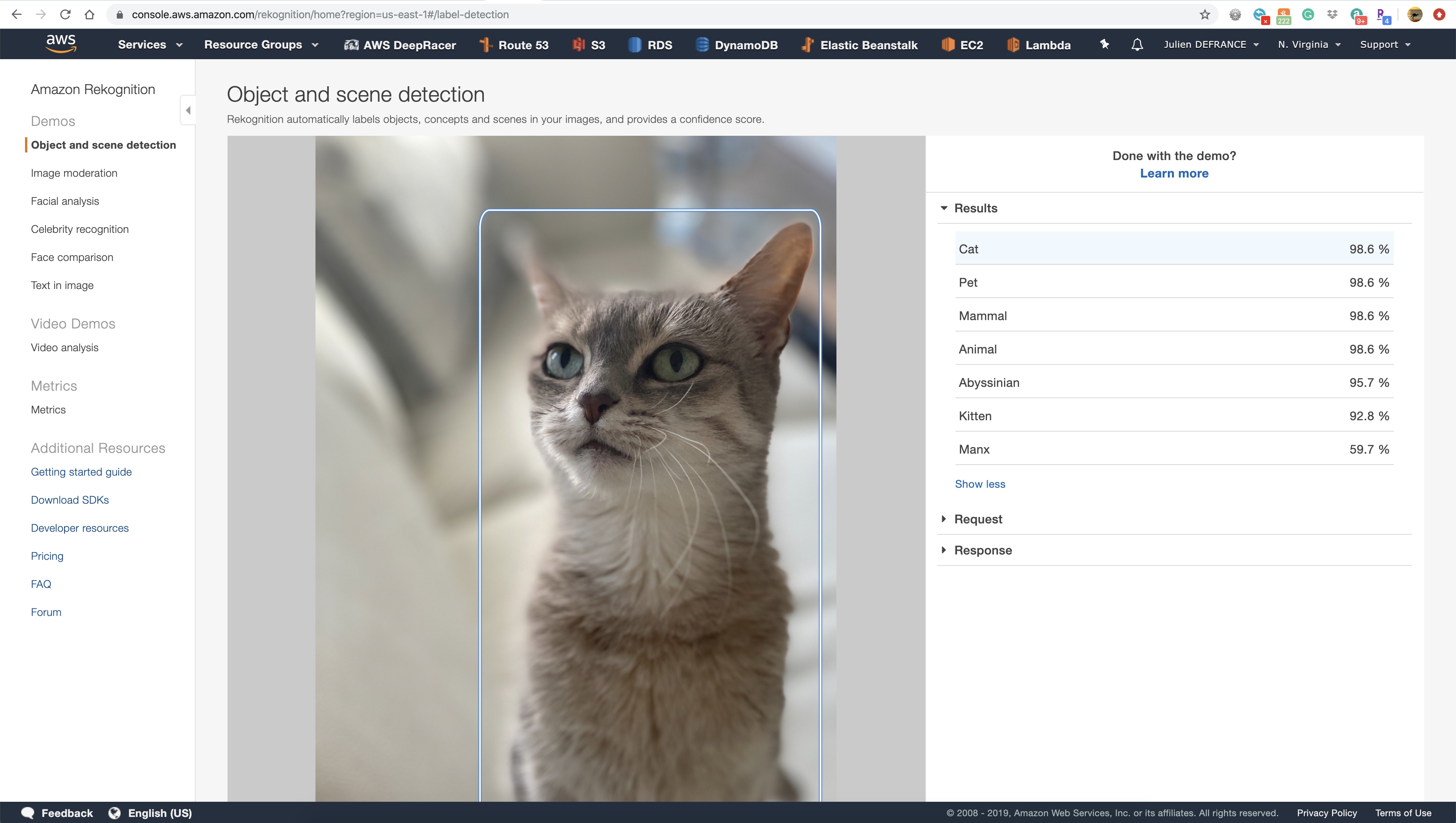1456x823 pixels.
Task: Click the Show less link
Action: 979,484
